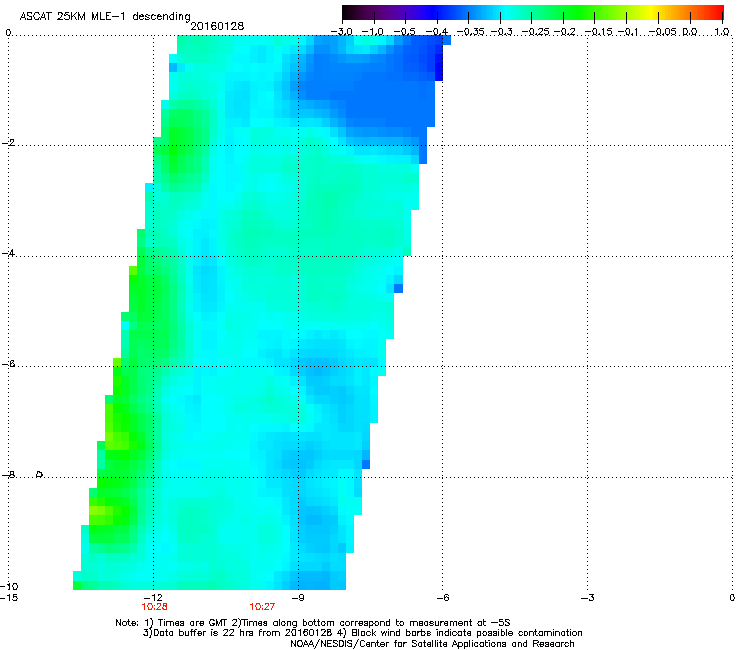Screen dimensions: 740x650
Task: Select the latitude axis label '-10'
Action: 9,587
